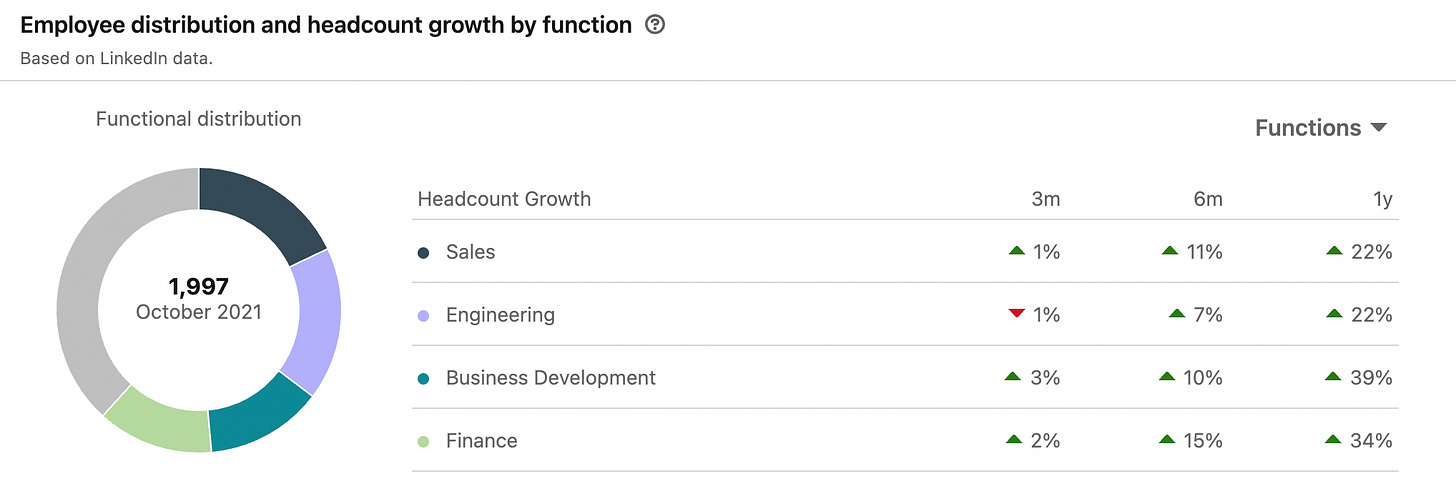The image size is (1456, 496).
Task: Click the green up arrow for Finance 1y
Action: point(1334,440)
